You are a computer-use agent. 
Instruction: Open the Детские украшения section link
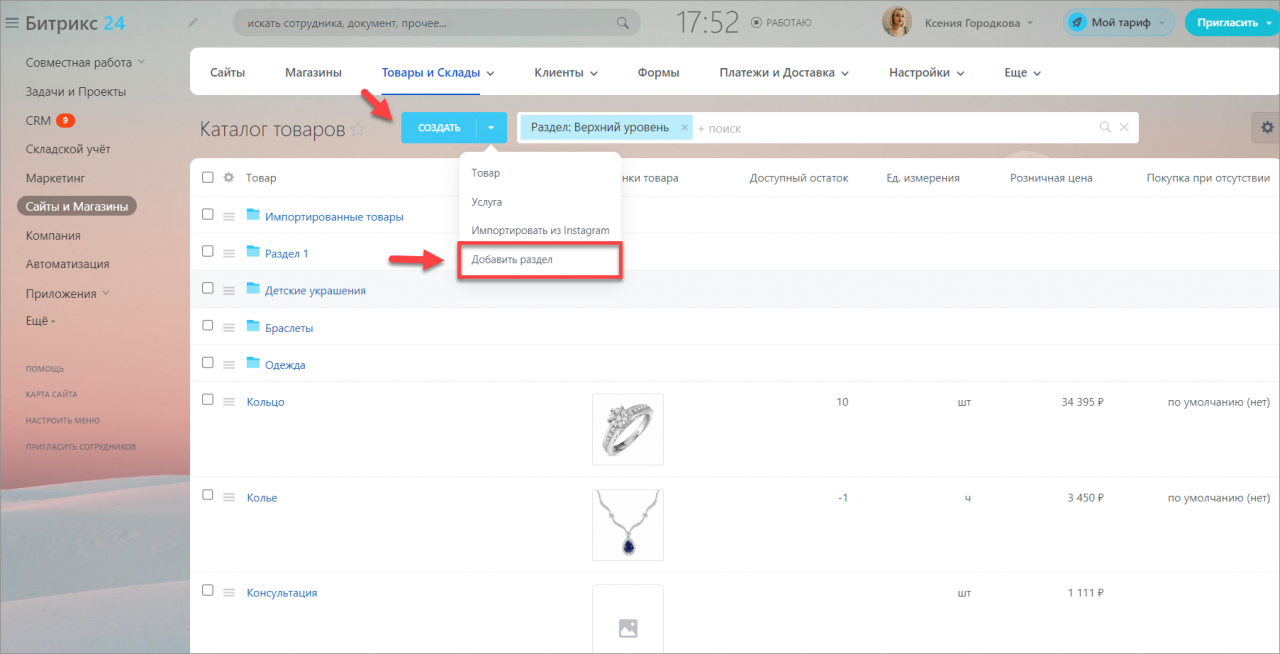pyautogui.click(x=315, y=291)
